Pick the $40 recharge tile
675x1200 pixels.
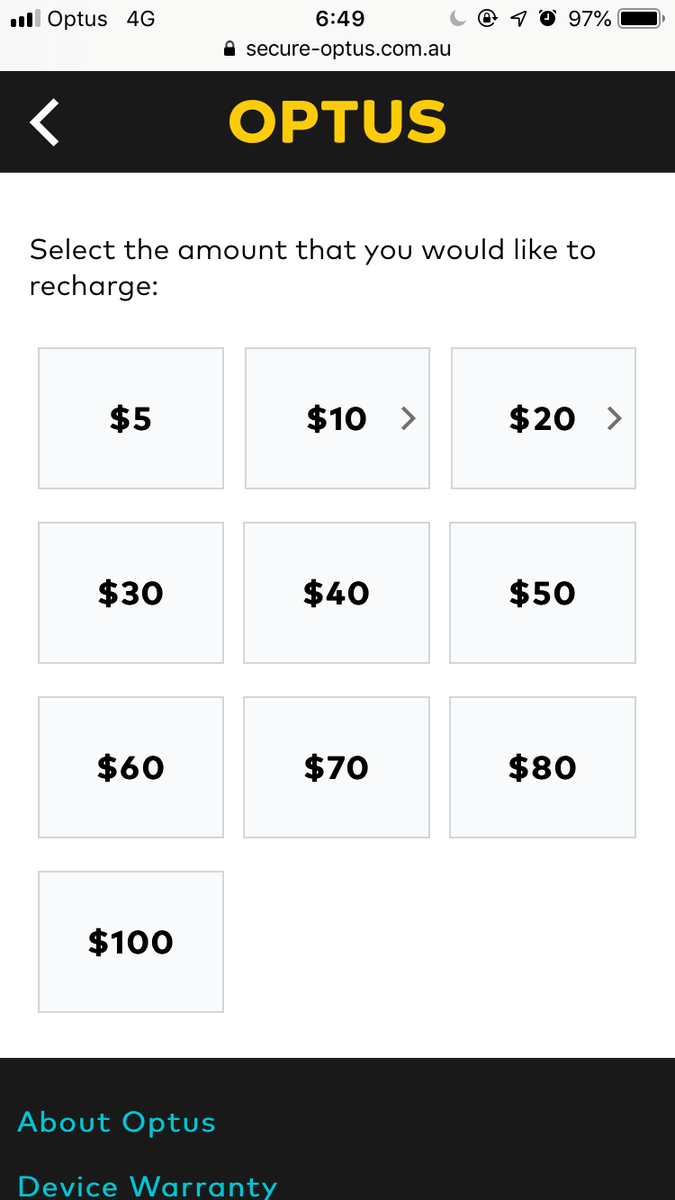tap(337, 593)
